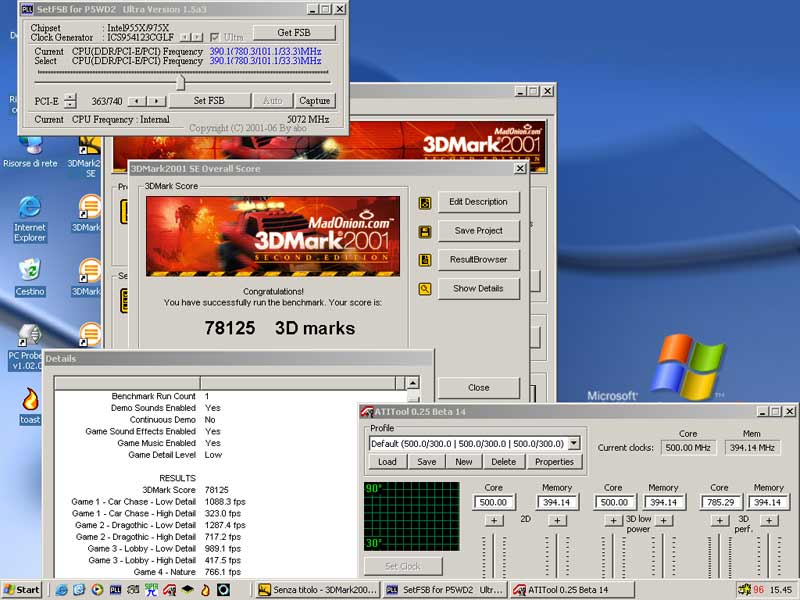Click Load profile button in ATITool

[x=387, y=462]
